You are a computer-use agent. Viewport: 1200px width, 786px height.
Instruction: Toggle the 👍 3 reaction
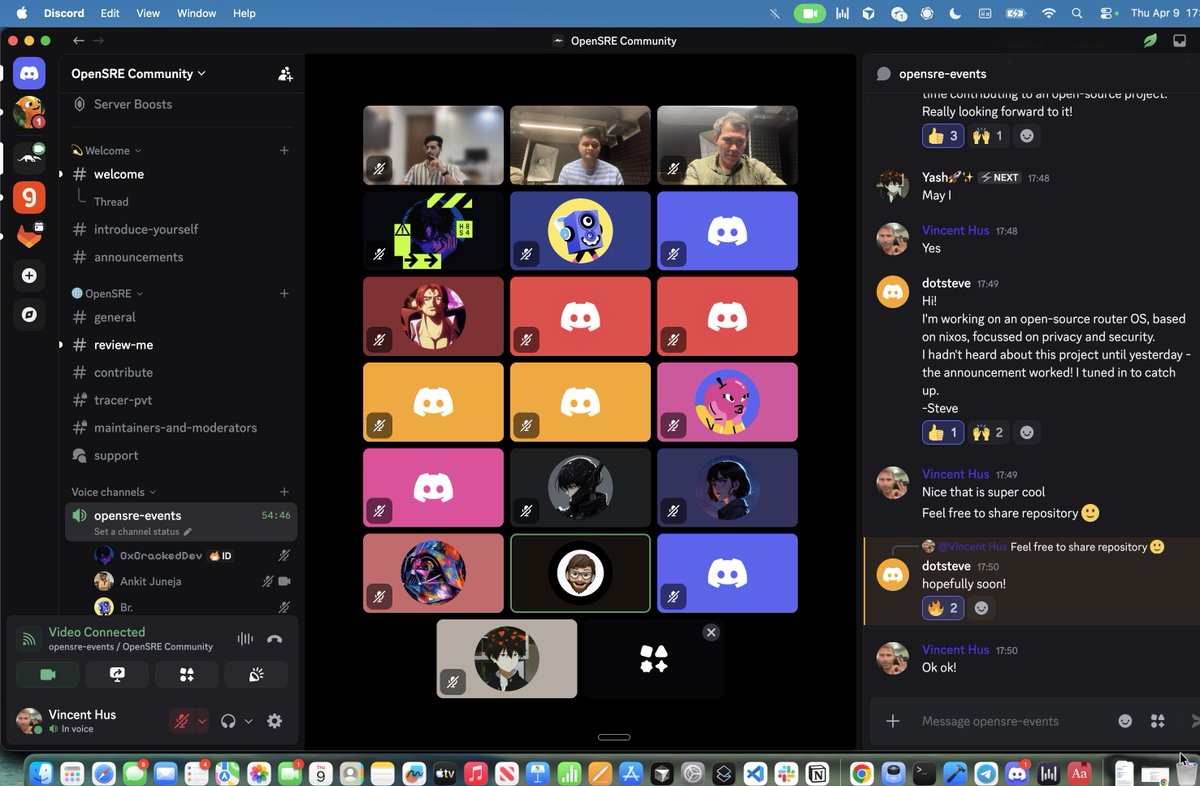[x=942, y=135]
